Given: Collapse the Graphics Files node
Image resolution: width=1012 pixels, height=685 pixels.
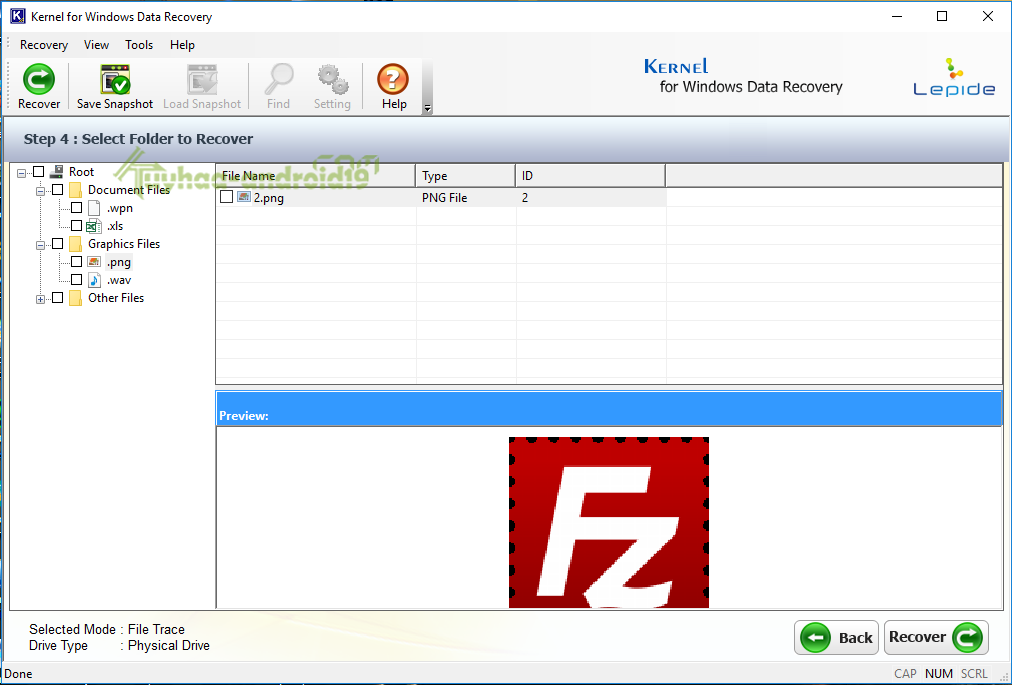Looking at the screenshot, I should [40, 245].
